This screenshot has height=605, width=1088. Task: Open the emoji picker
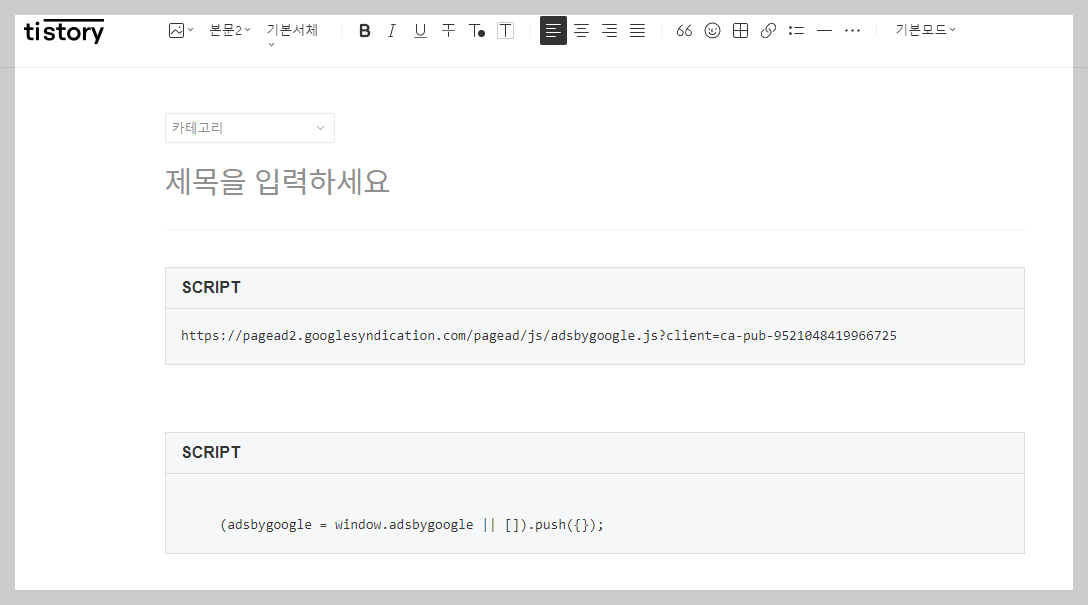pyautogui.click(x=712, y=30)
